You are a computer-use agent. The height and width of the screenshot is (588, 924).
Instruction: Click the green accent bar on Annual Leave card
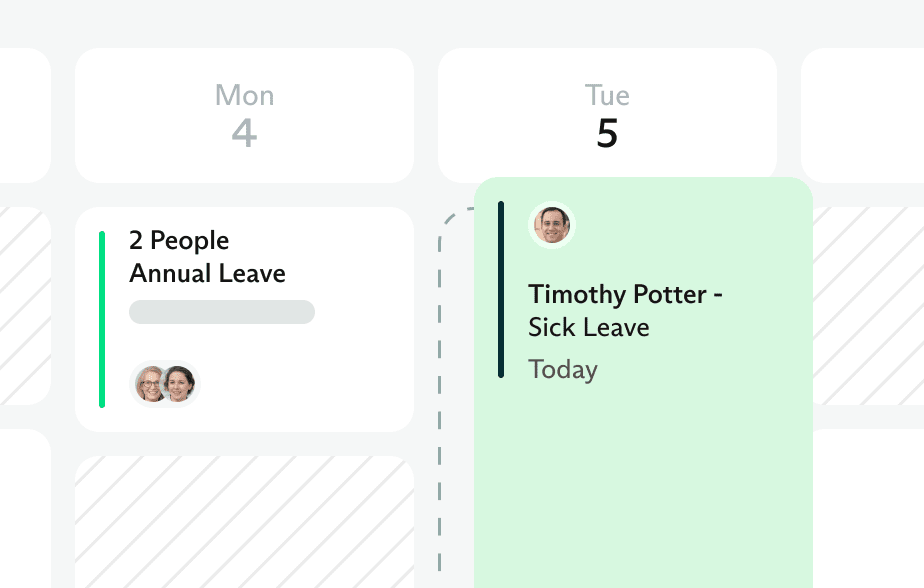tap(102, 319)
